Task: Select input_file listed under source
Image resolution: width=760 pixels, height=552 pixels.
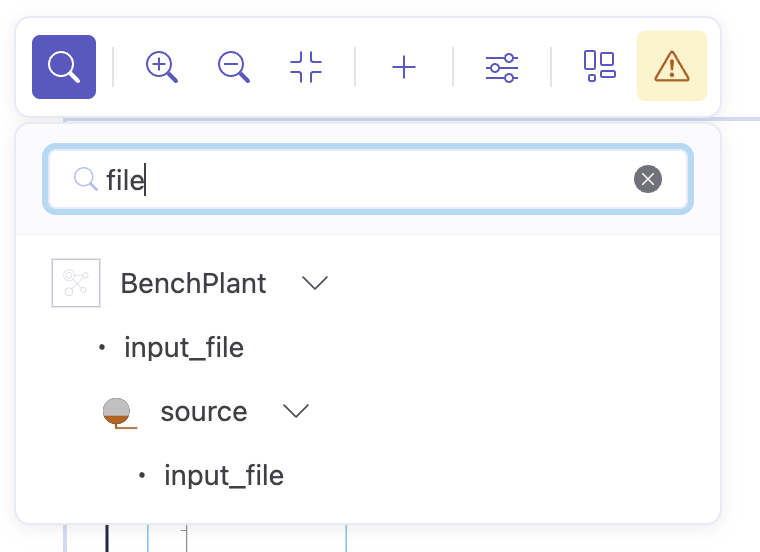Action: click(223, 475)
